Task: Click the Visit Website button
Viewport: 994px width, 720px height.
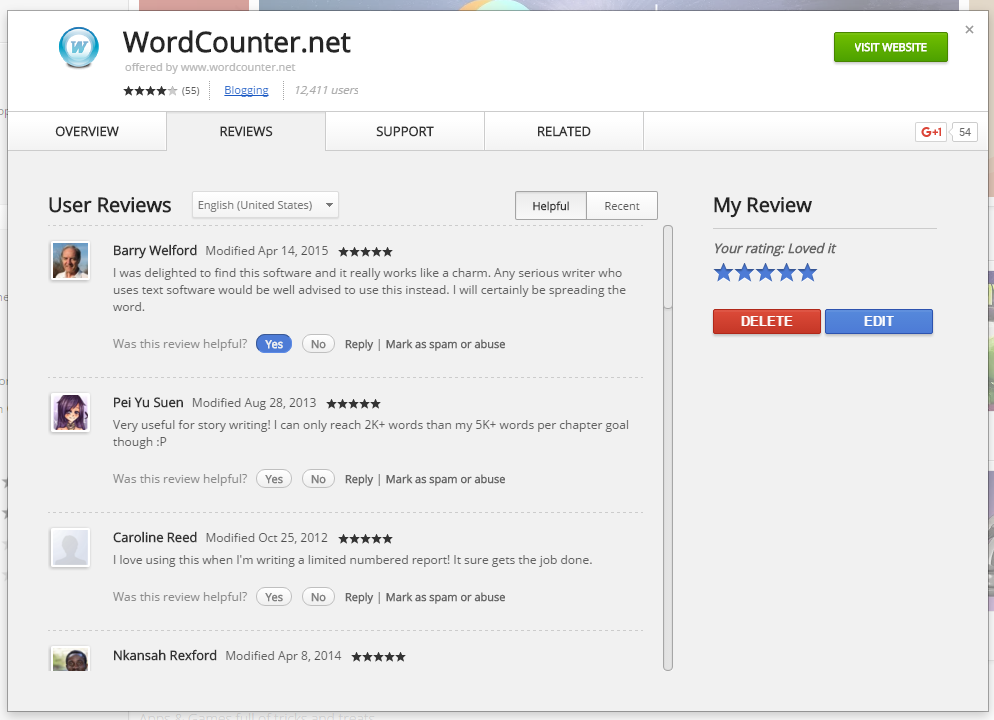Action: [x=891, y=48]
